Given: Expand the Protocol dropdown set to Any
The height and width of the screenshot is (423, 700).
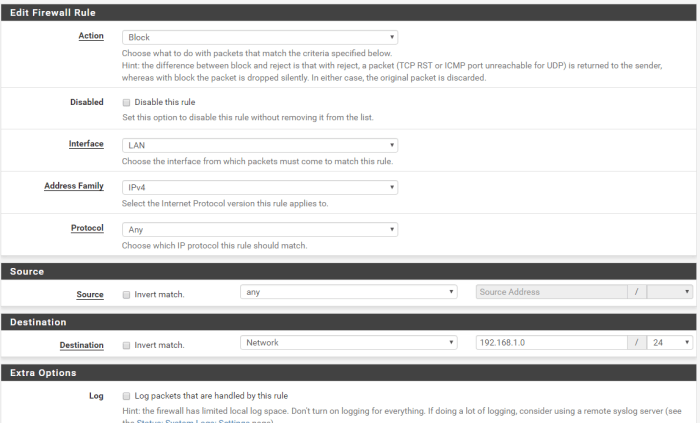Looking at the screenshot, I should [260, 229].
